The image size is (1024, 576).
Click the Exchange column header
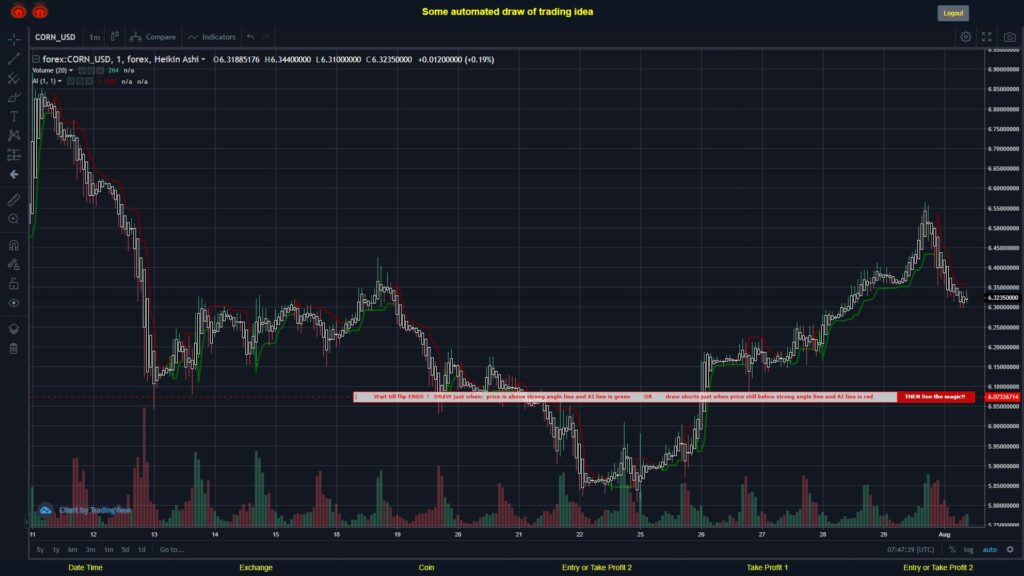coord(256,568)
